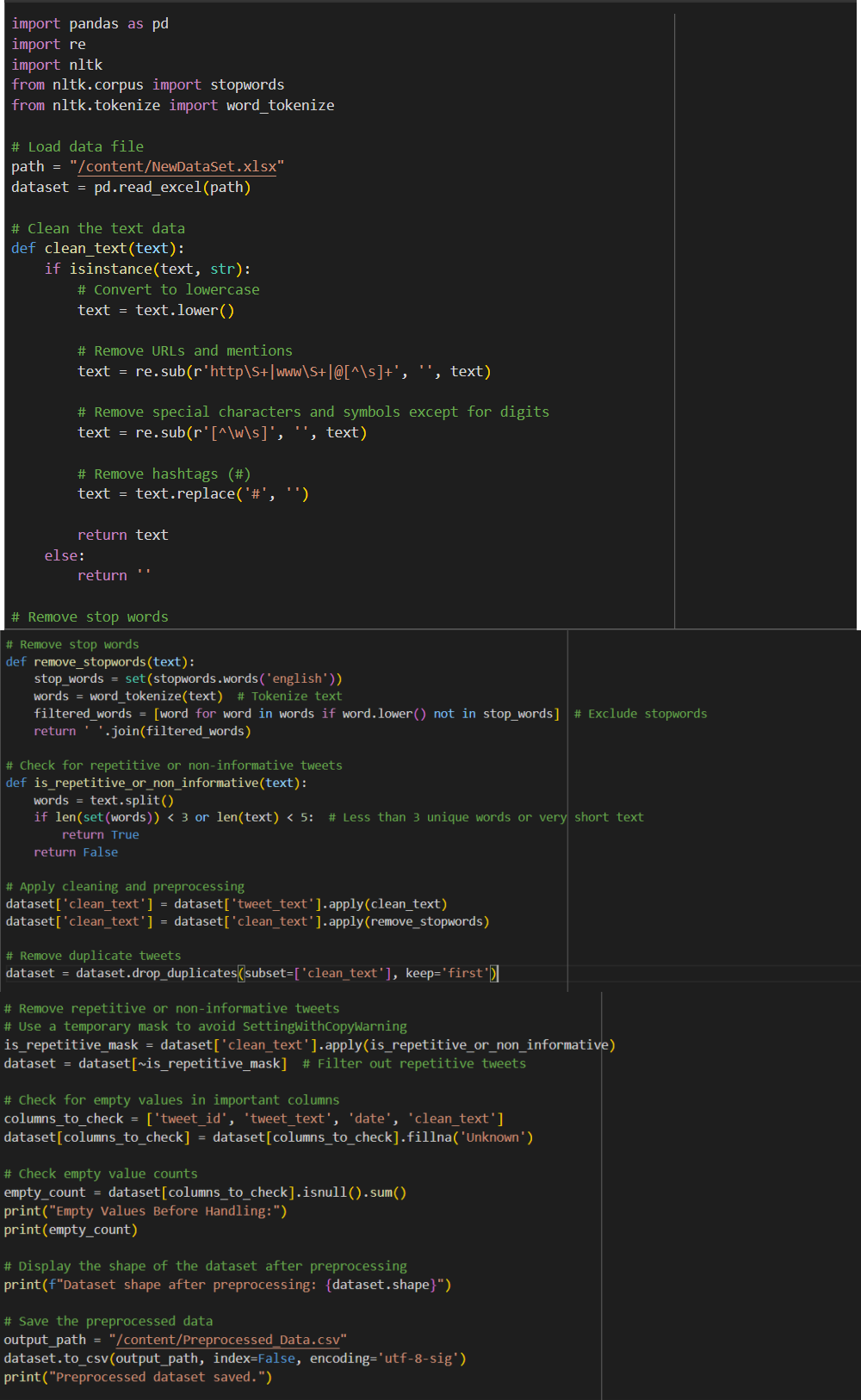The height and width of the screenshot is (1400, 861).
Task: Click the 'import pandas as pd' line
Action: coord(90,24)
